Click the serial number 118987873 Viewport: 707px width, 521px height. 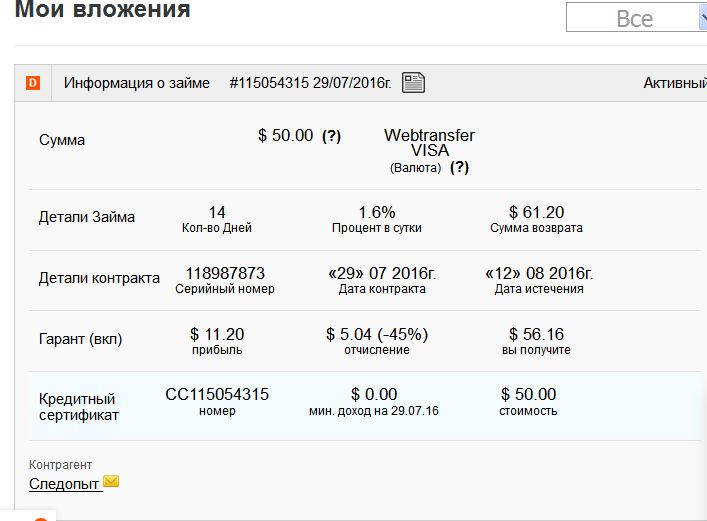coord(225,273)
